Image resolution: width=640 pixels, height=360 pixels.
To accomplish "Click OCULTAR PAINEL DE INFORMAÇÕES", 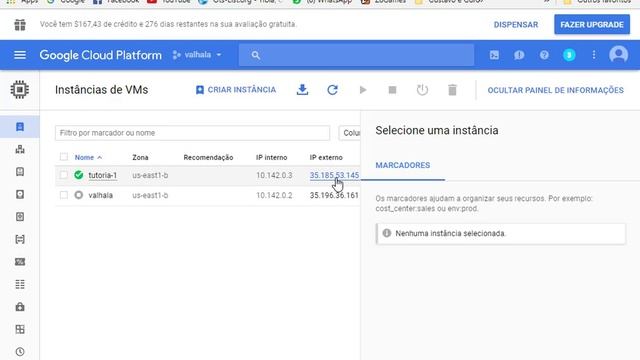I will point(556,90).
